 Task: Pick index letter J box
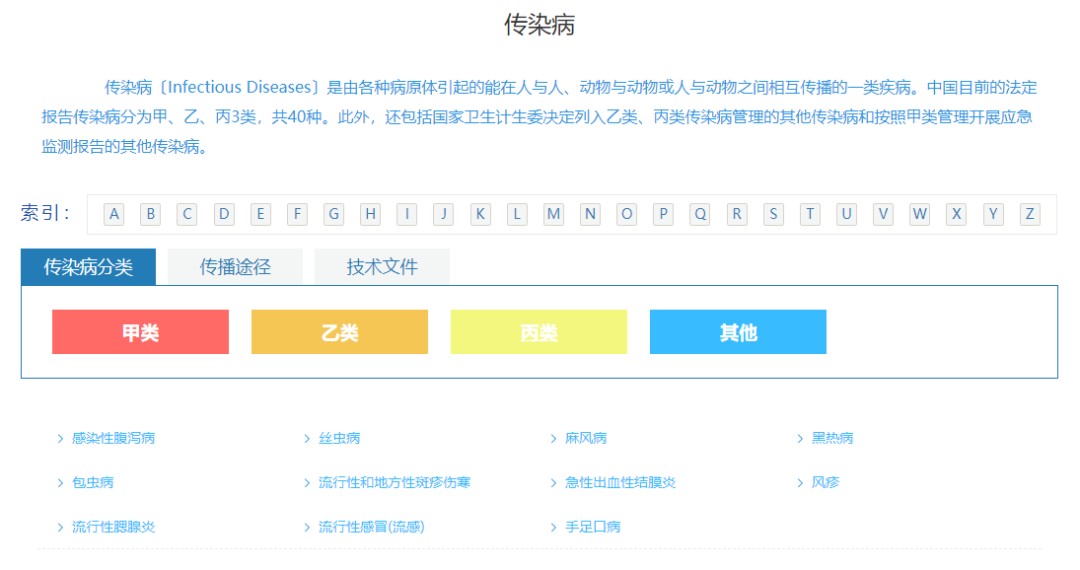click(x=444, y=214)
